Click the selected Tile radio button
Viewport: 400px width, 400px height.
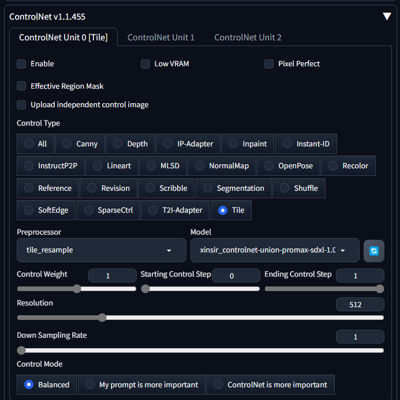coord(223,210)
